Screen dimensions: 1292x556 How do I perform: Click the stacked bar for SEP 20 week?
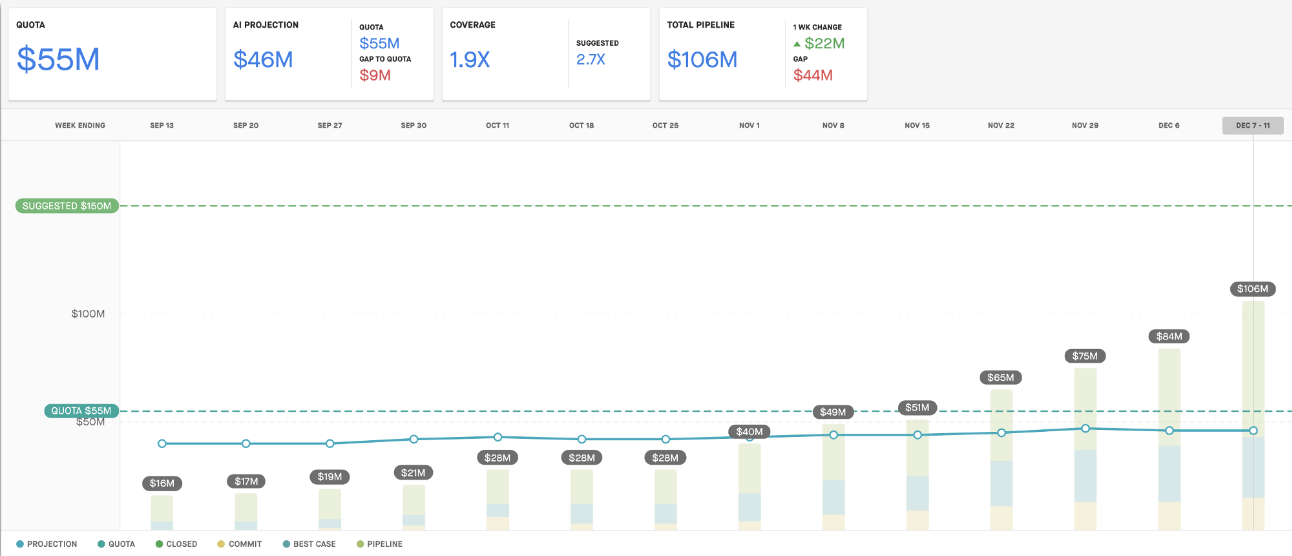tap(246, 511)
